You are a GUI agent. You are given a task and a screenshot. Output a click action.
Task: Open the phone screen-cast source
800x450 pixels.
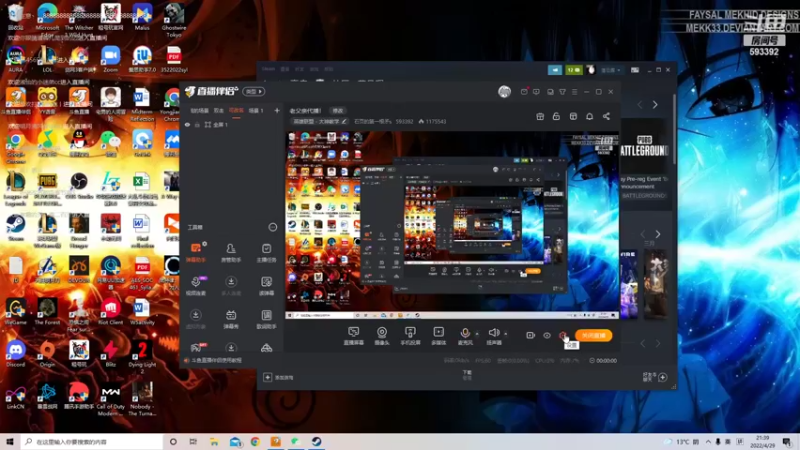pyautogui.click(x=410, y=336)
